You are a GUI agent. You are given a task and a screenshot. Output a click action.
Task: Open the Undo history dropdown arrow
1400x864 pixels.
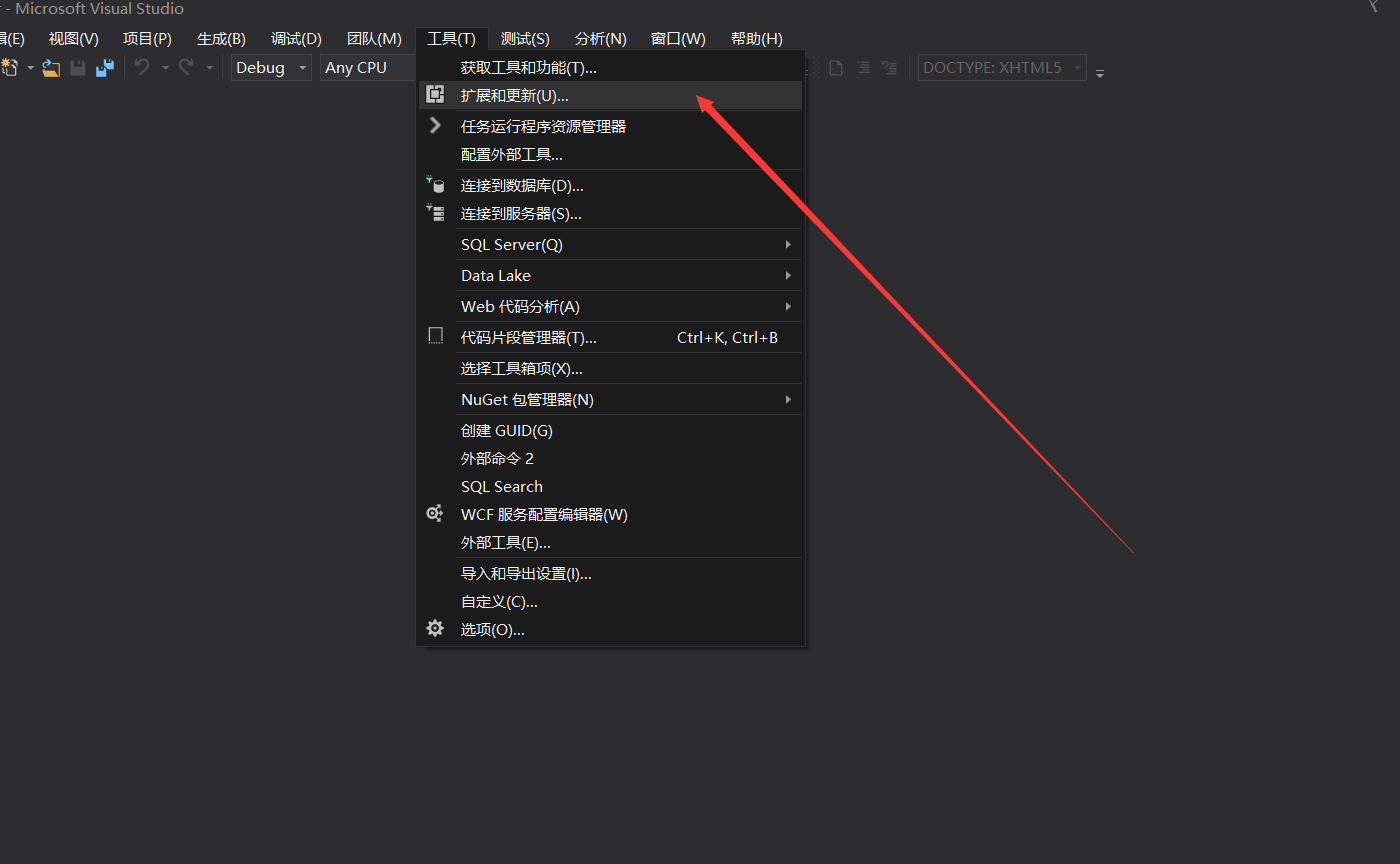(165, 68)
